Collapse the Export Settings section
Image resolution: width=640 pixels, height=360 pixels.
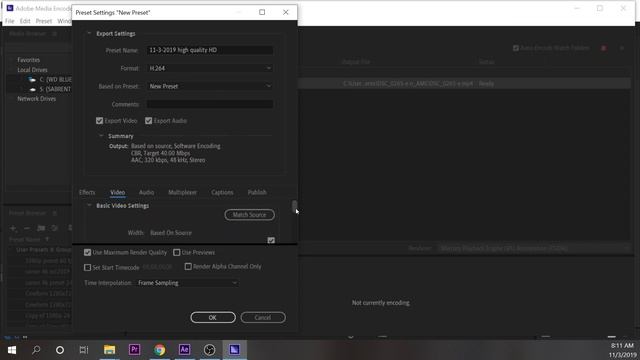pos(89,33)
